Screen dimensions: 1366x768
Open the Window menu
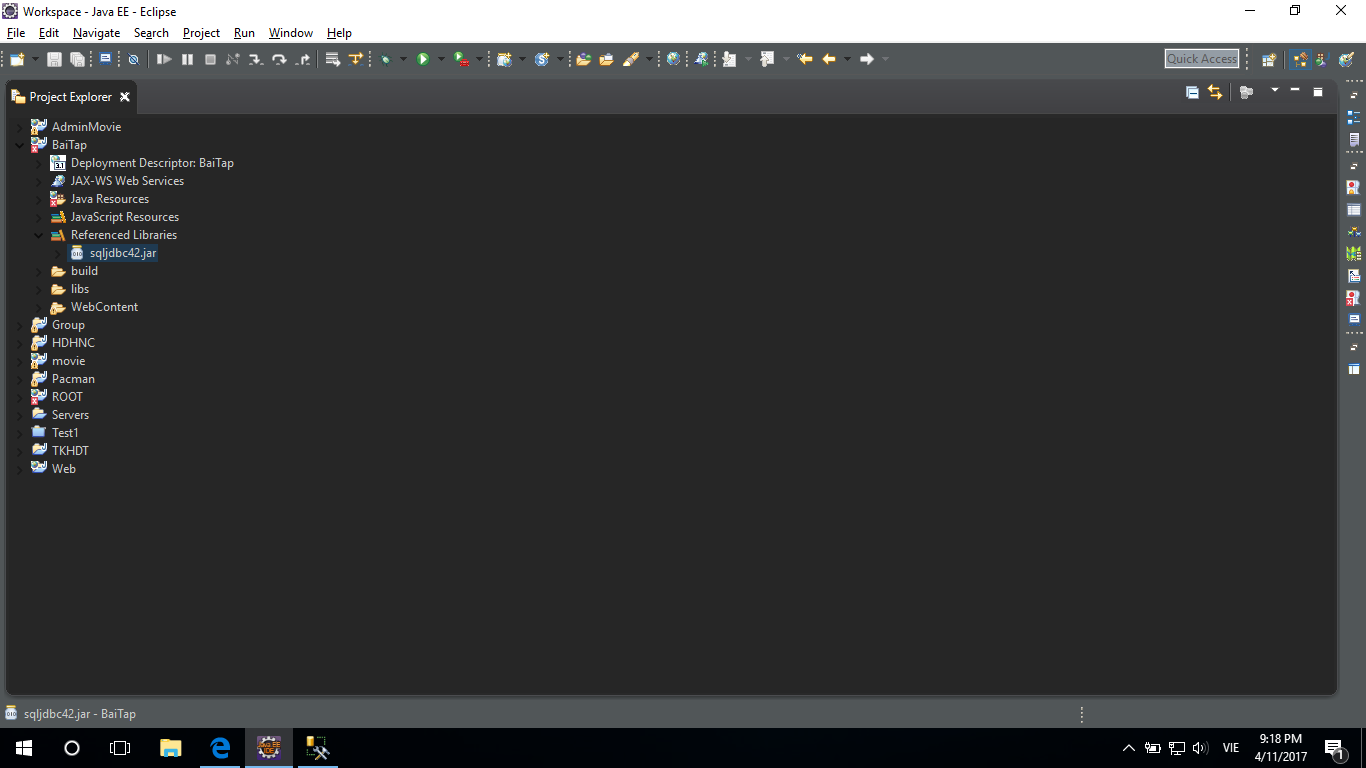pos(291,33)
